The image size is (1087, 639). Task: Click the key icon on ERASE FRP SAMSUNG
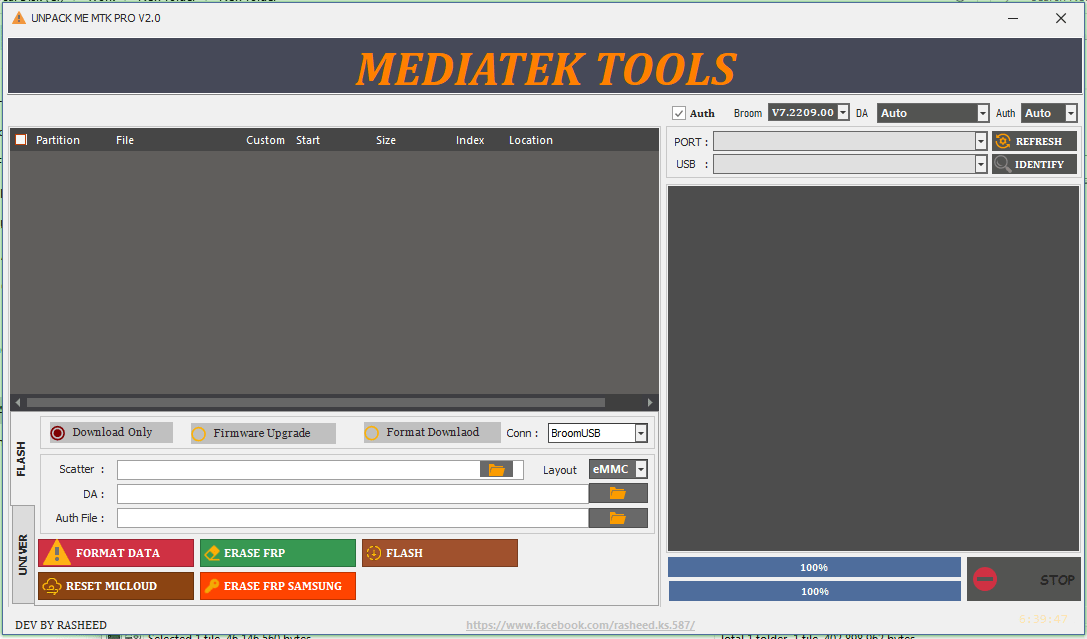tap(214, 586)
